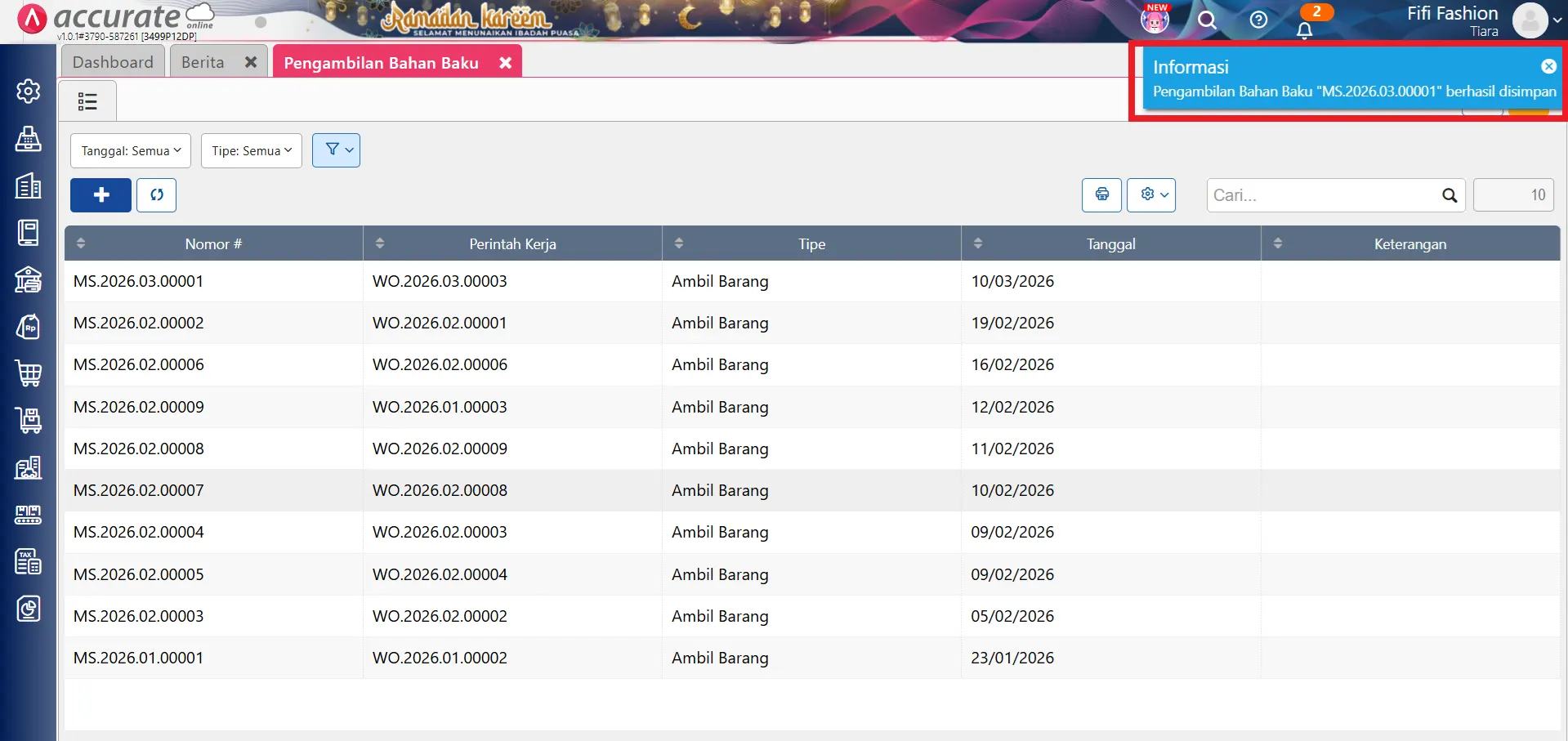
Task: Open the settings gear in the sidebar
Action: (29, 91)
